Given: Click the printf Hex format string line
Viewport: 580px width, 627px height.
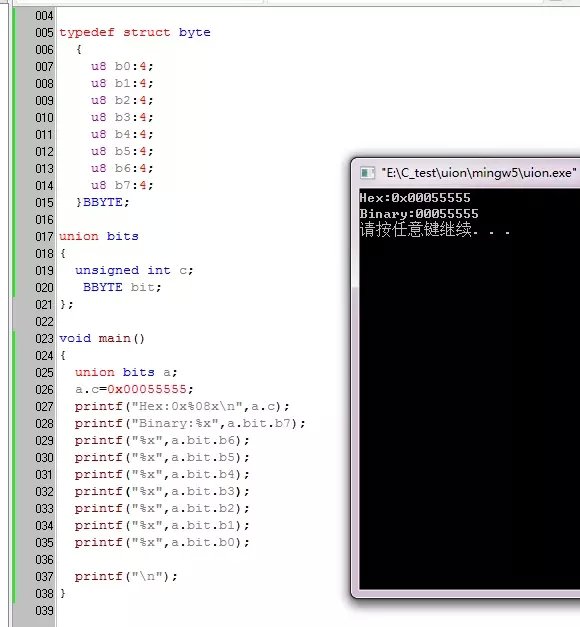Looking at the screenshot, I should 182,407.
